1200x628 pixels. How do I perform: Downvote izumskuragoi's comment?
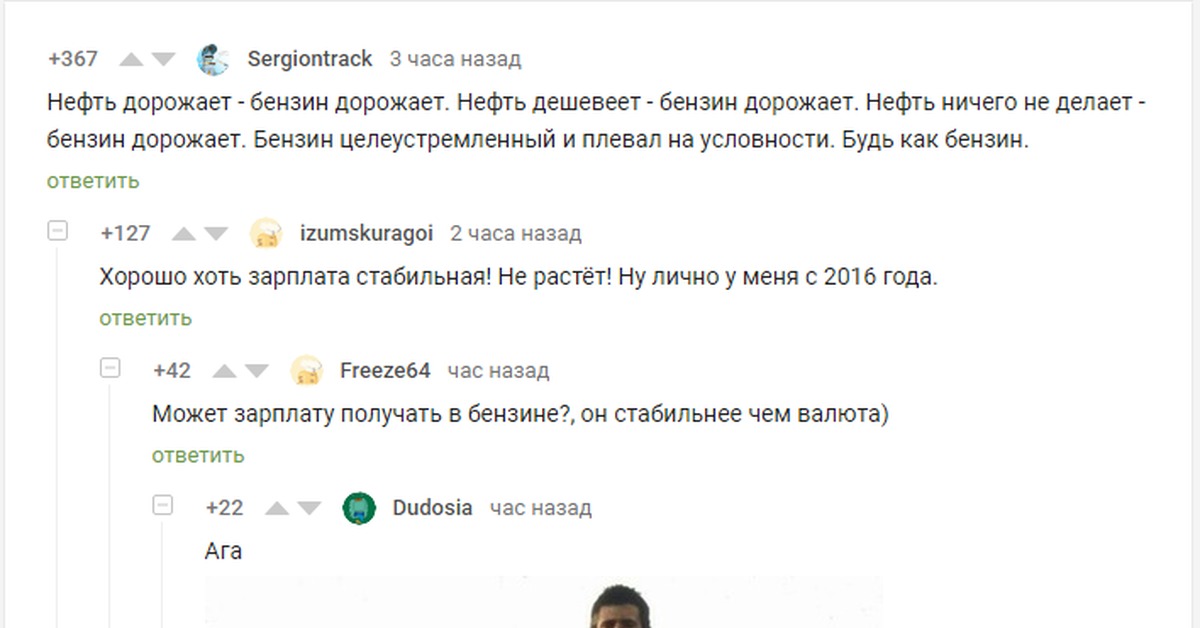point(216,235)
